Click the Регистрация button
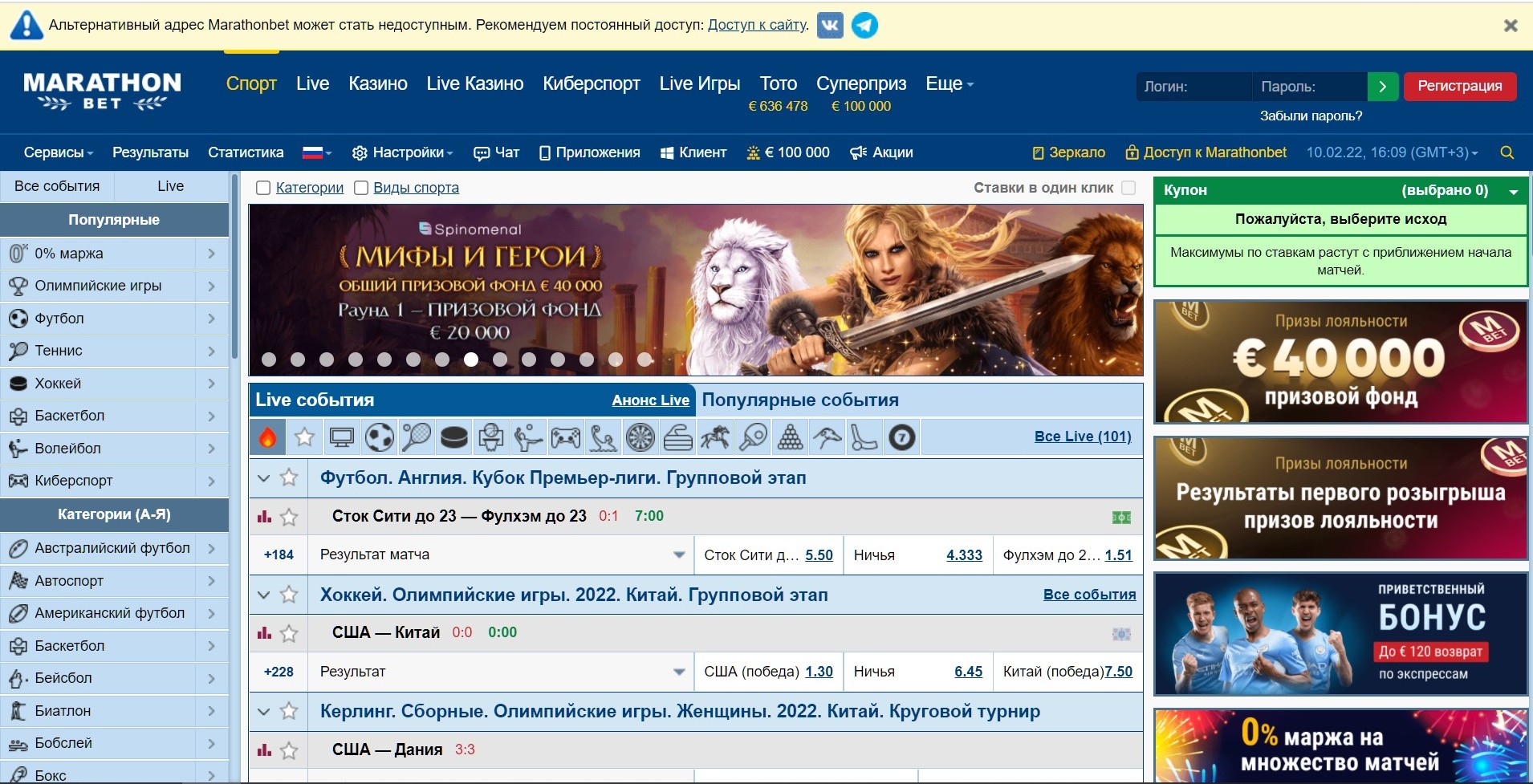 1460,86
